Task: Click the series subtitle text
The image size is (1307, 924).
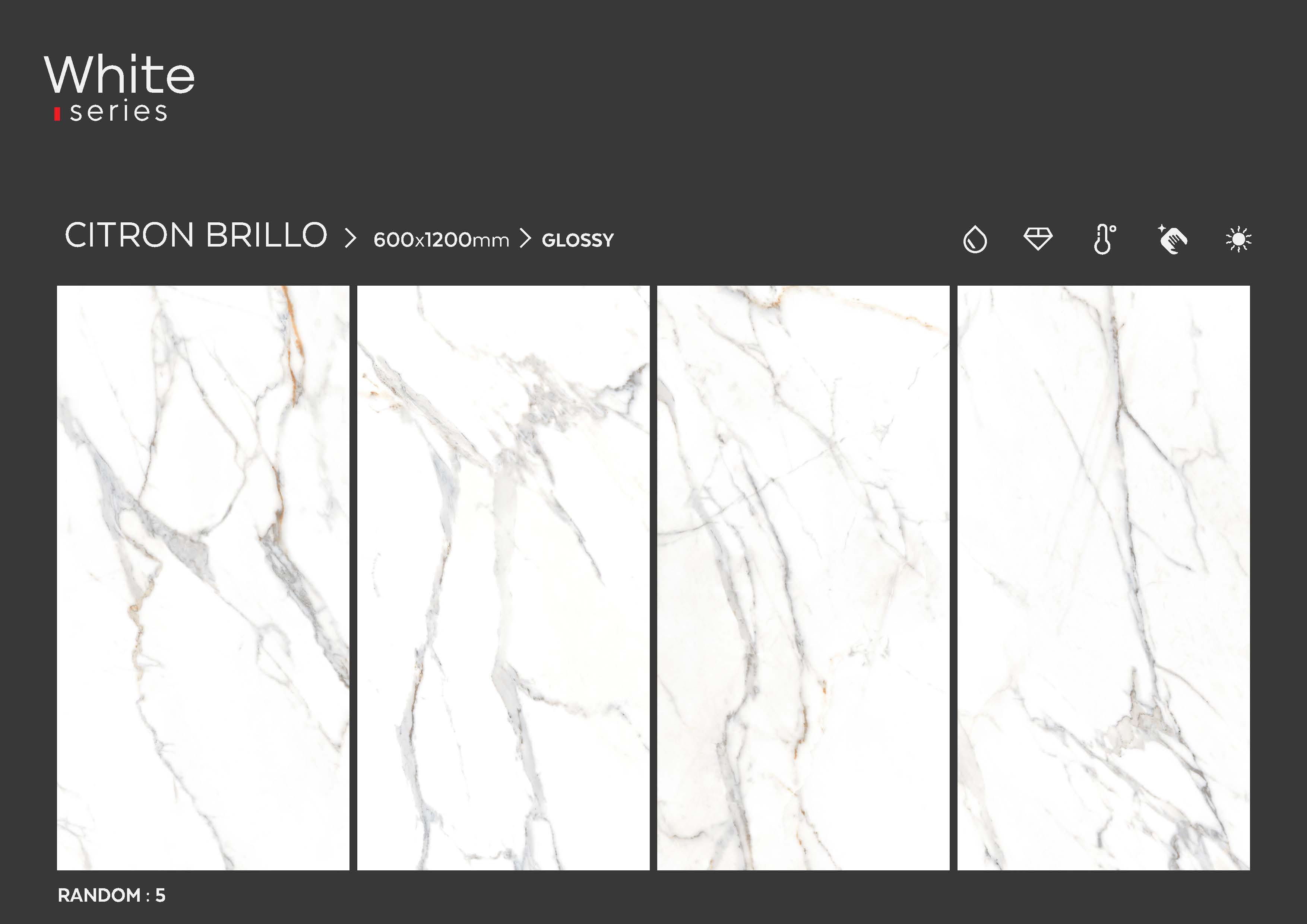Action: pos(118,111)
